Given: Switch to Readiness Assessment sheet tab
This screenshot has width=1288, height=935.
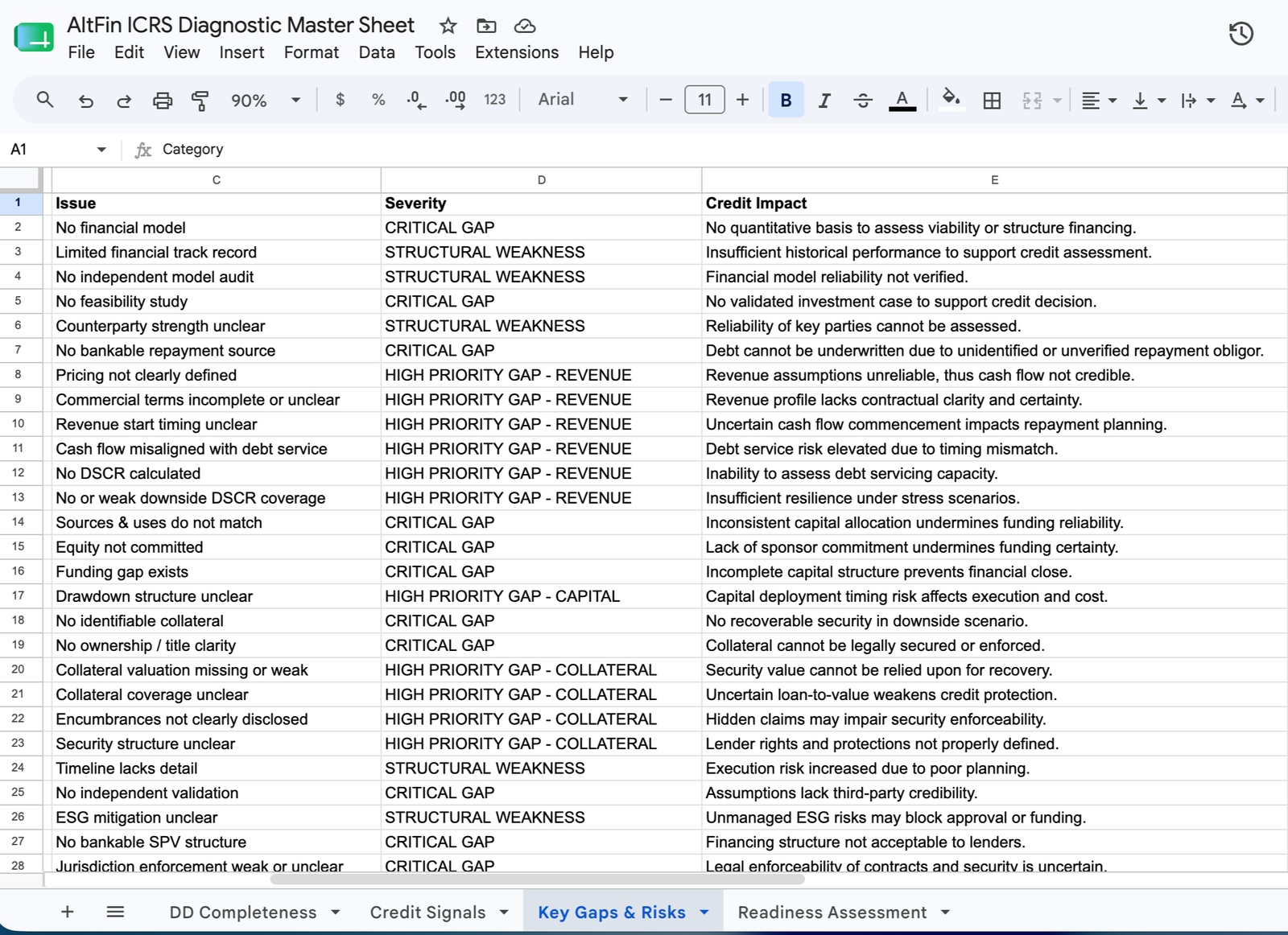Looking at the screenshot, I should coord(832,912).
